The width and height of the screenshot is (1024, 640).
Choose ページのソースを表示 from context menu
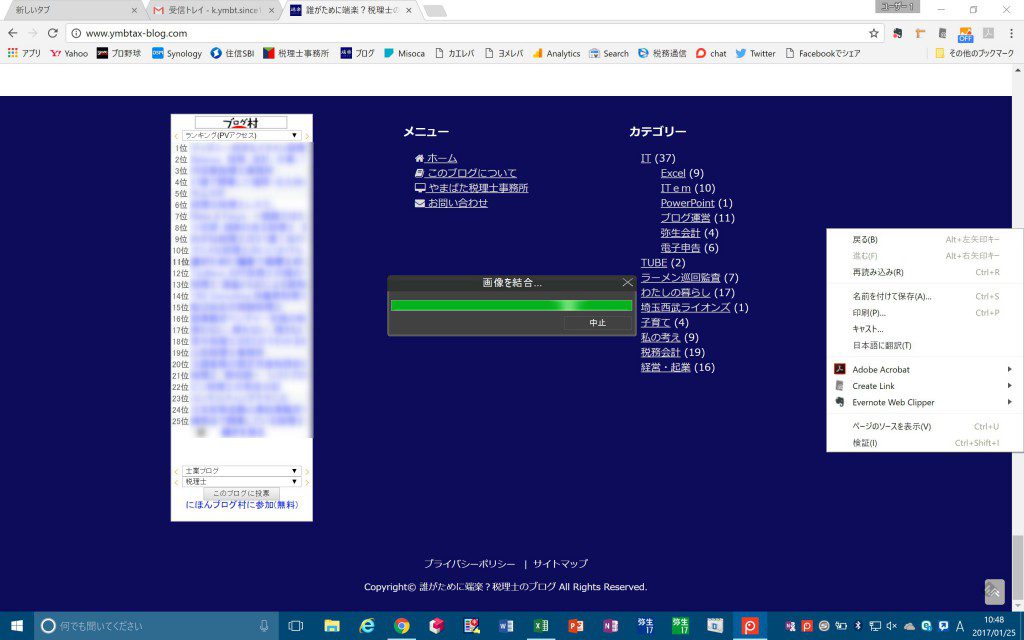tap(891, 426)
